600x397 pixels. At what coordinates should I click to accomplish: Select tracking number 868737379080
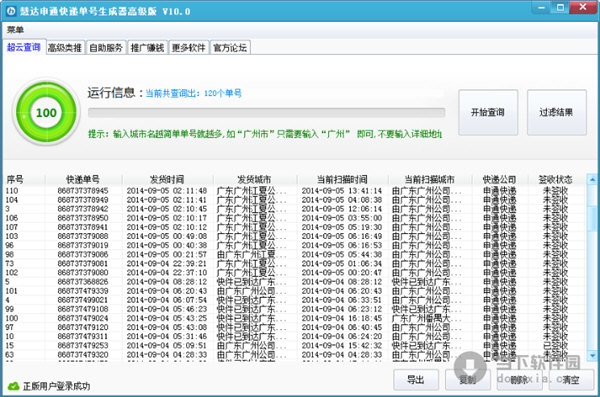tap(83, 273)
